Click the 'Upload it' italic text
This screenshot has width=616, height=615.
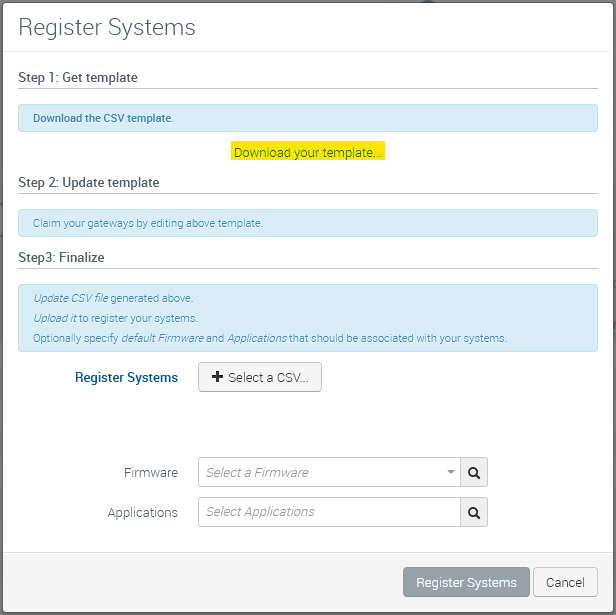coord(55,318)
